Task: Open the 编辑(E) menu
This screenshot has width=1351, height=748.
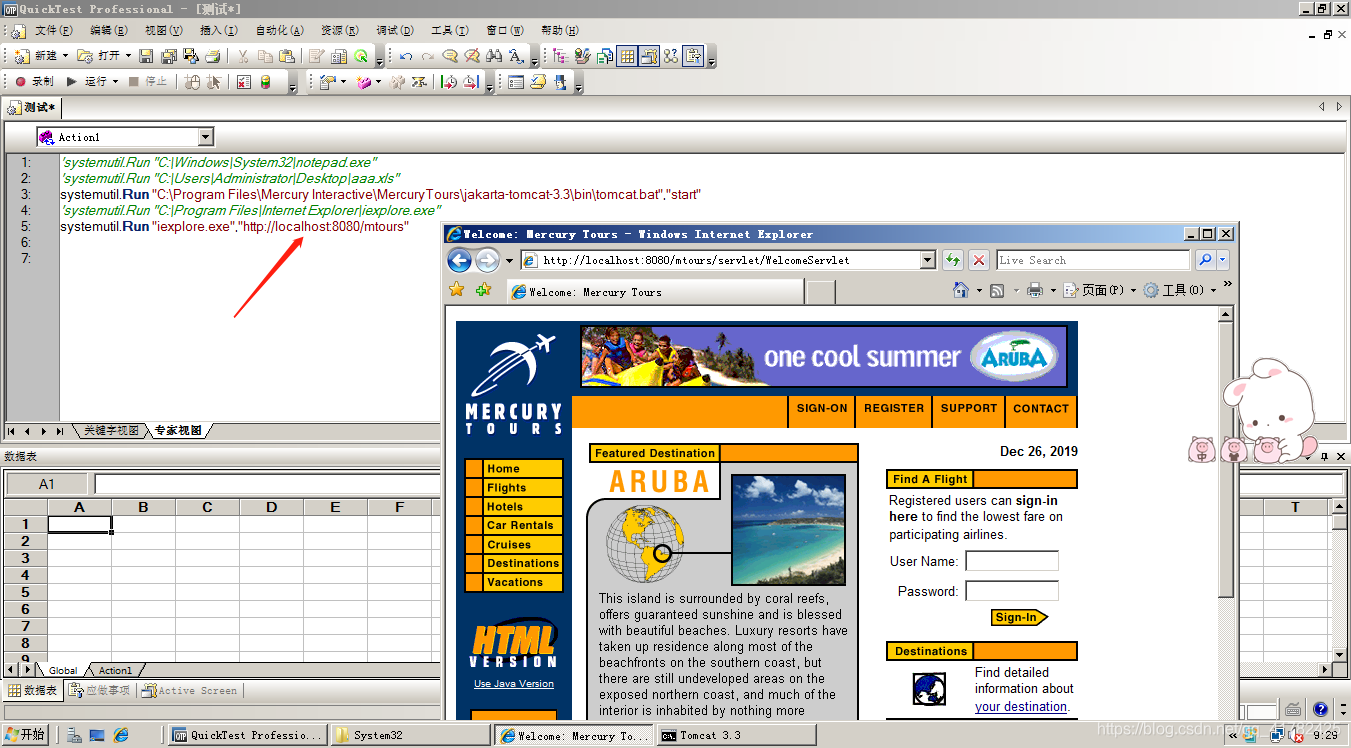Action: [109, 31]
